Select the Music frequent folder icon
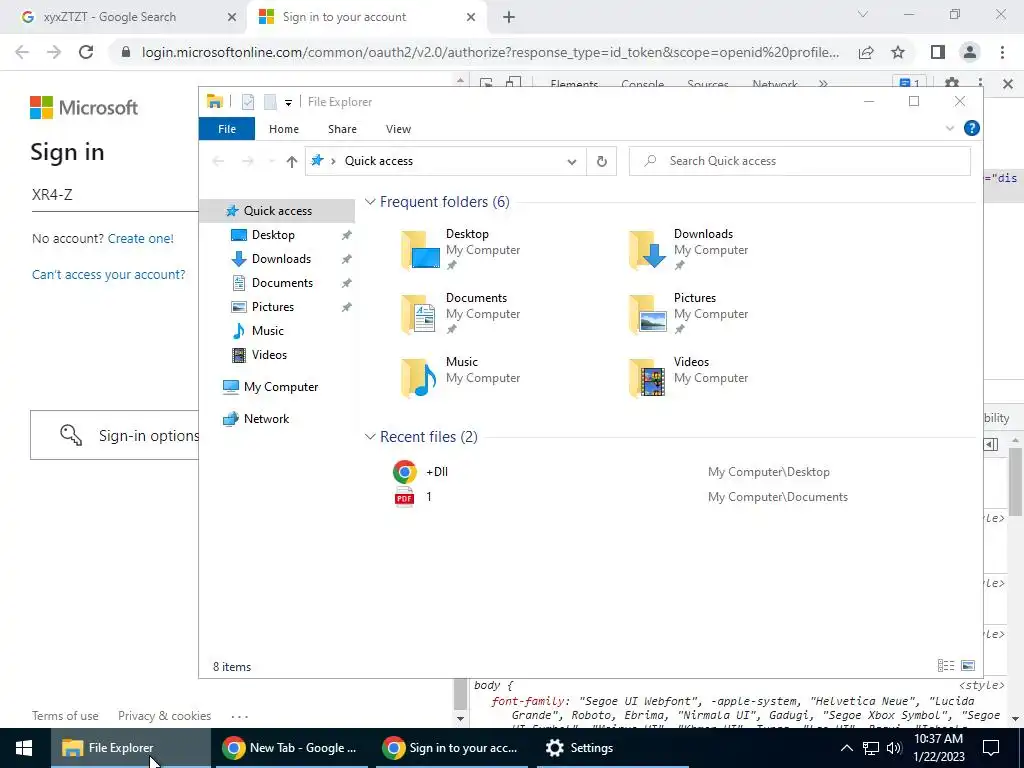Screen dimensions: 1024x768 (420, 378)
